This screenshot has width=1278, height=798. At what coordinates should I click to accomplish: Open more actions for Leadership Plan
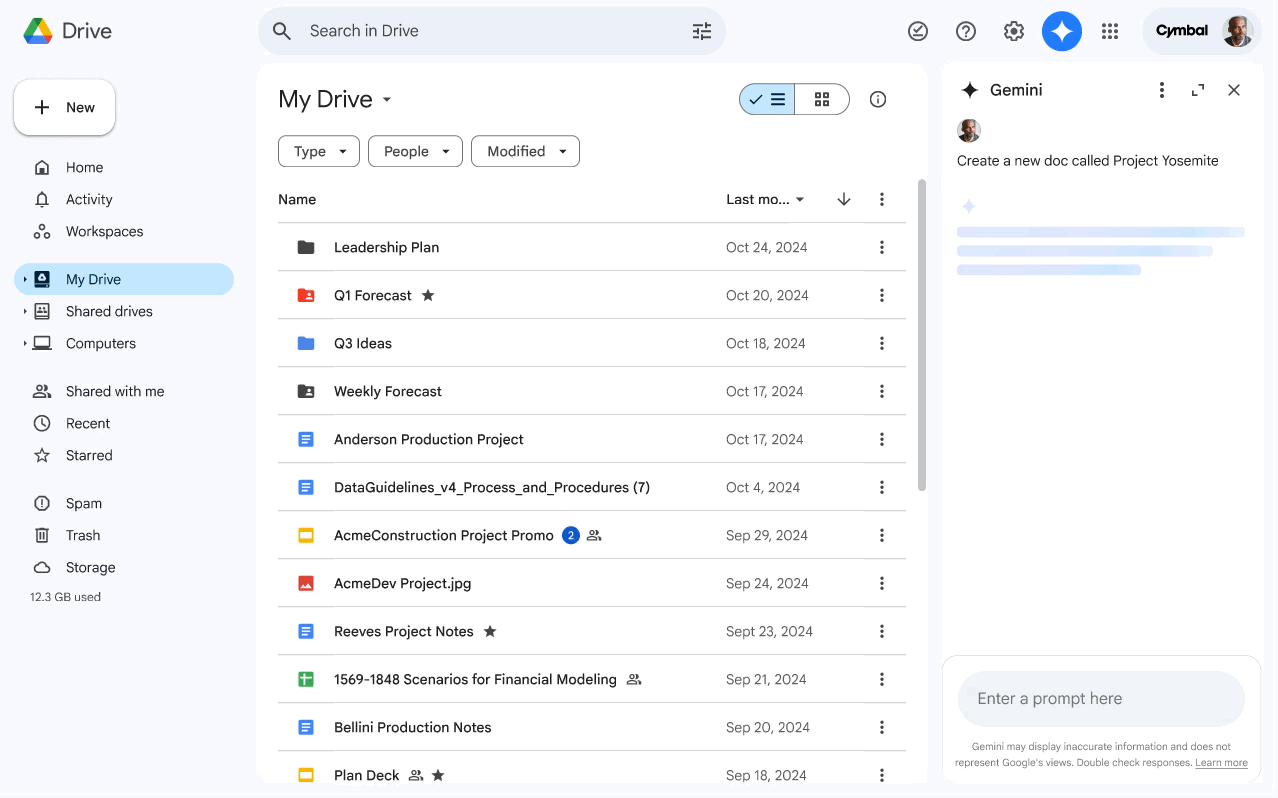pyautogui.click(x=882, y=247)
